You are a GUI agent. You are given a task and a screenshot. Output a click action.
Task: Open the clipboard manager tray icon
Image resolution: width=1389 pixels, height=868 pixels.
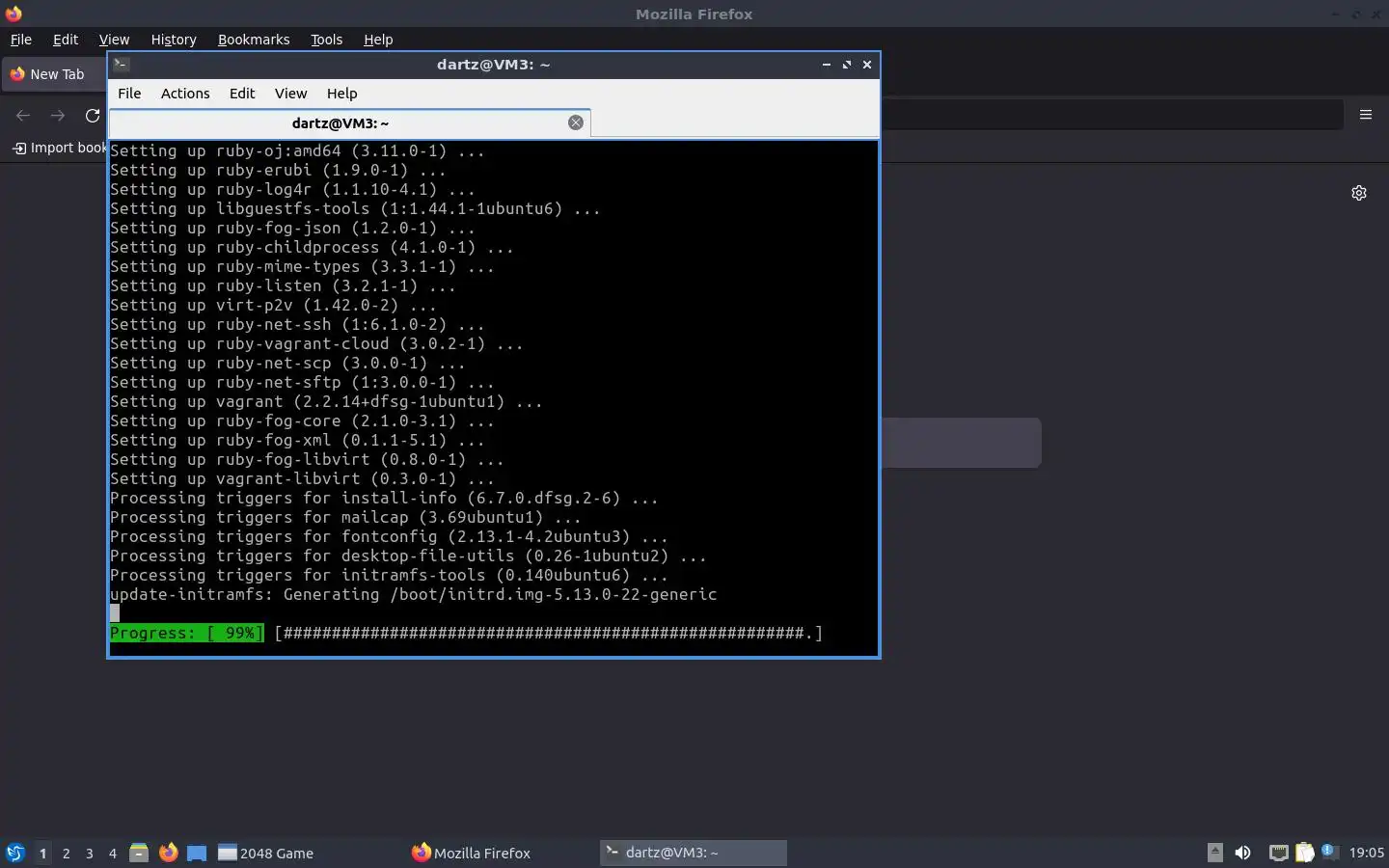[1304, 853]
